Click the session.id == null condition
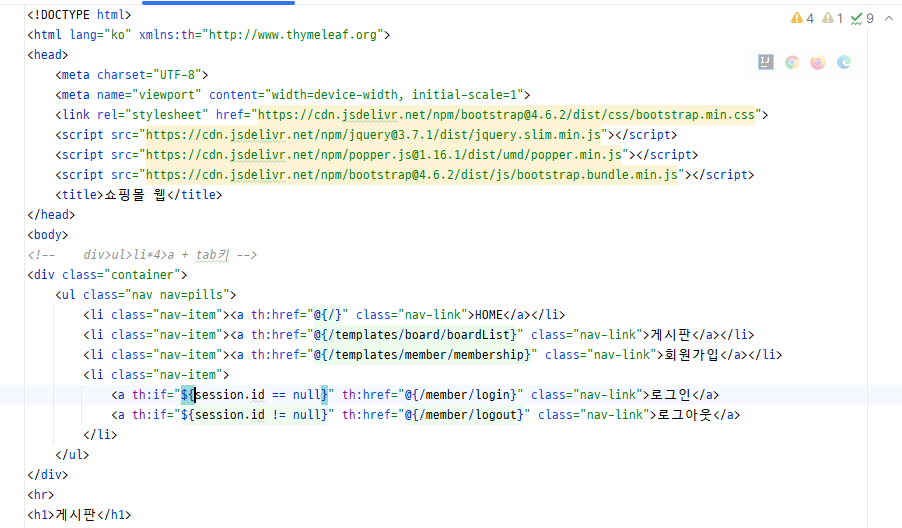Image resolution: width=902 pixels, height=528 pixels. [258, 395]
